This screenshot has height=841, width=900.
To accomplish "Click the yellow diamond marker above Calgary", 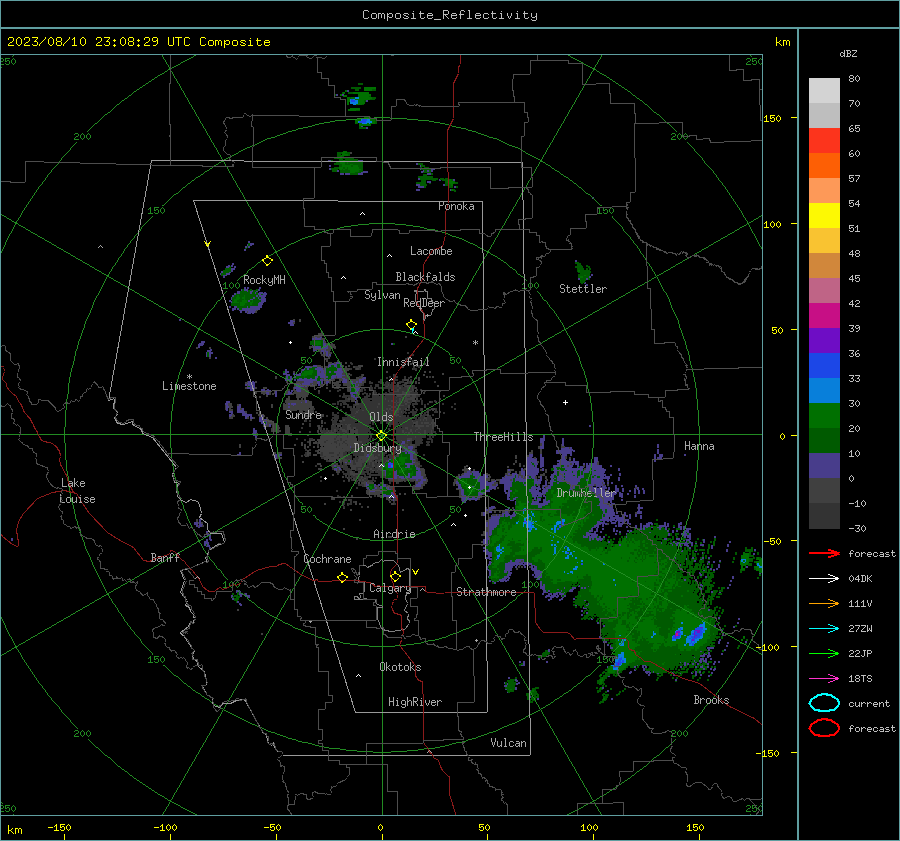I will (x=395, y=576).
